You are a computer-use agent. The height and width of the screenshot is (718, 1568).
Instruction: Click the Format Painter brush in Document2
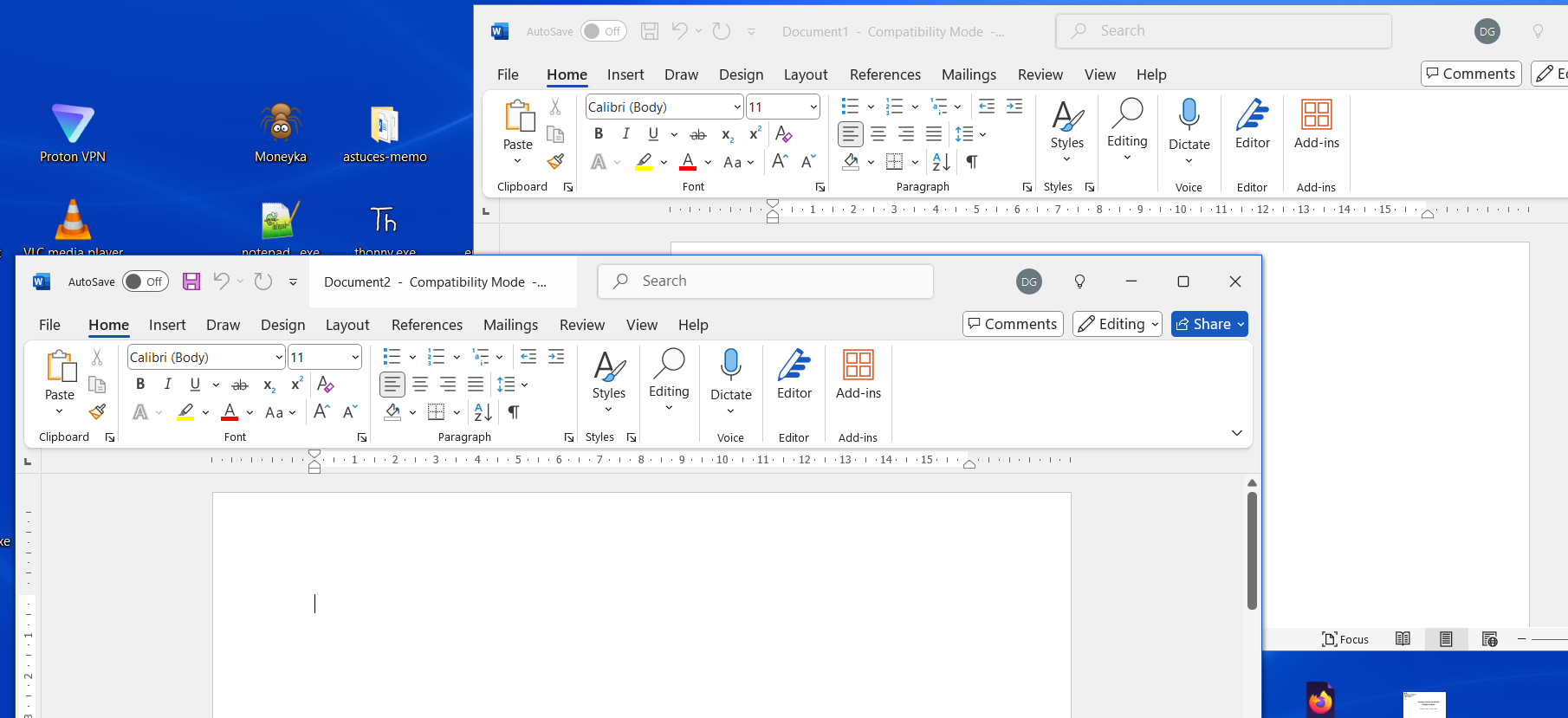[97, 411]
